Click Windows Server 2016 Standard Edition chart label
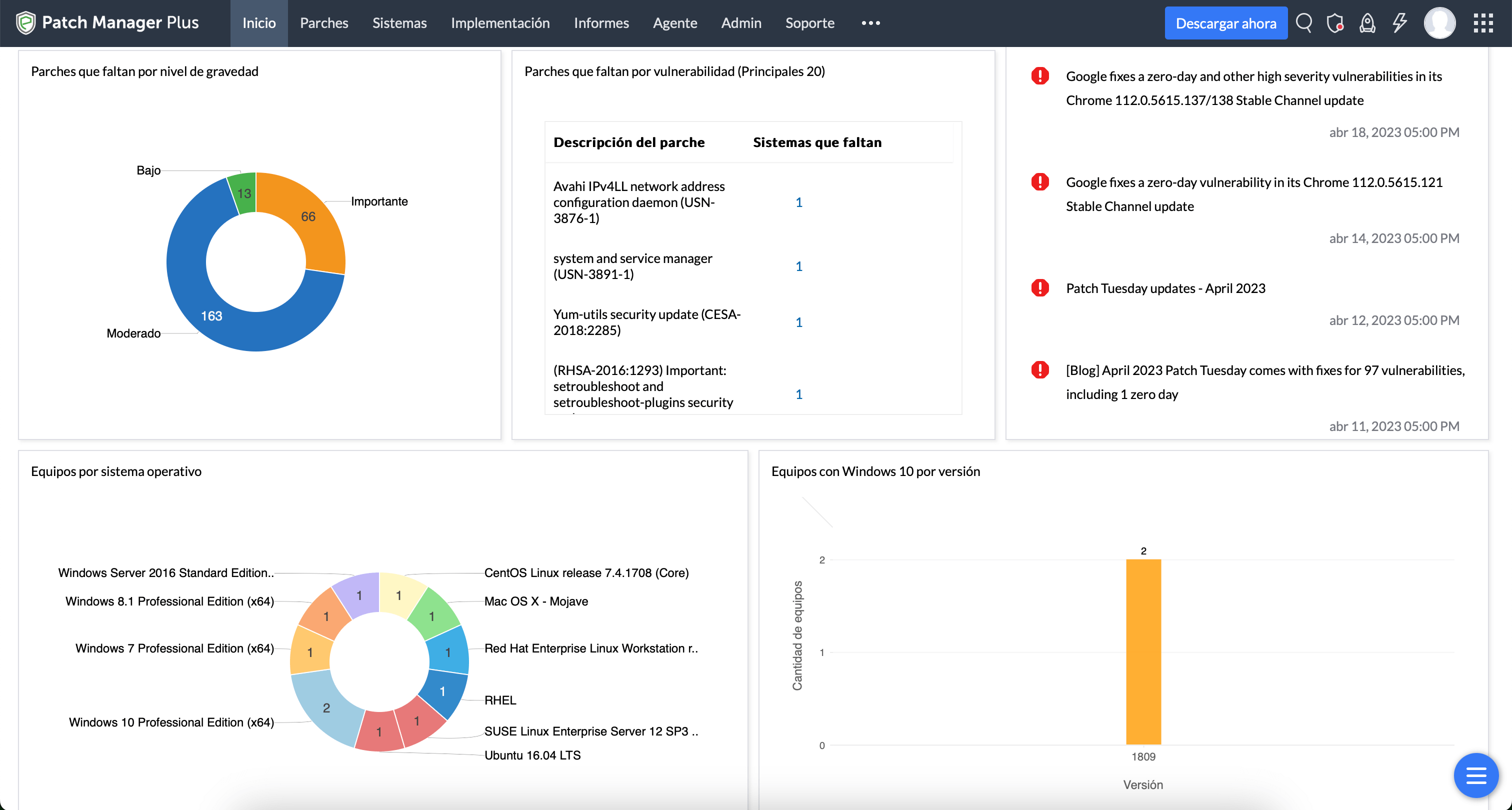 click(x=166, y=573)
